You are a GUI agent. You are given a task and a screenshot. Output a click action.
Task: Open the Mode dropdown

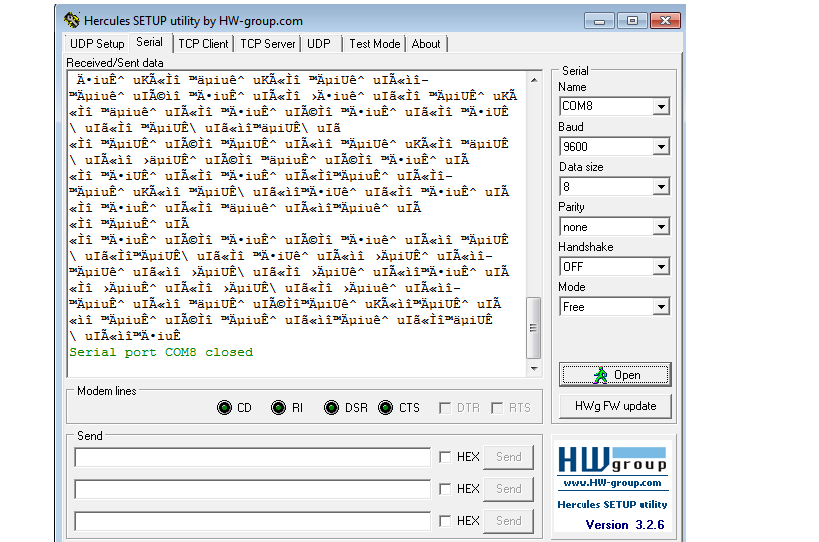coord(661,307)
